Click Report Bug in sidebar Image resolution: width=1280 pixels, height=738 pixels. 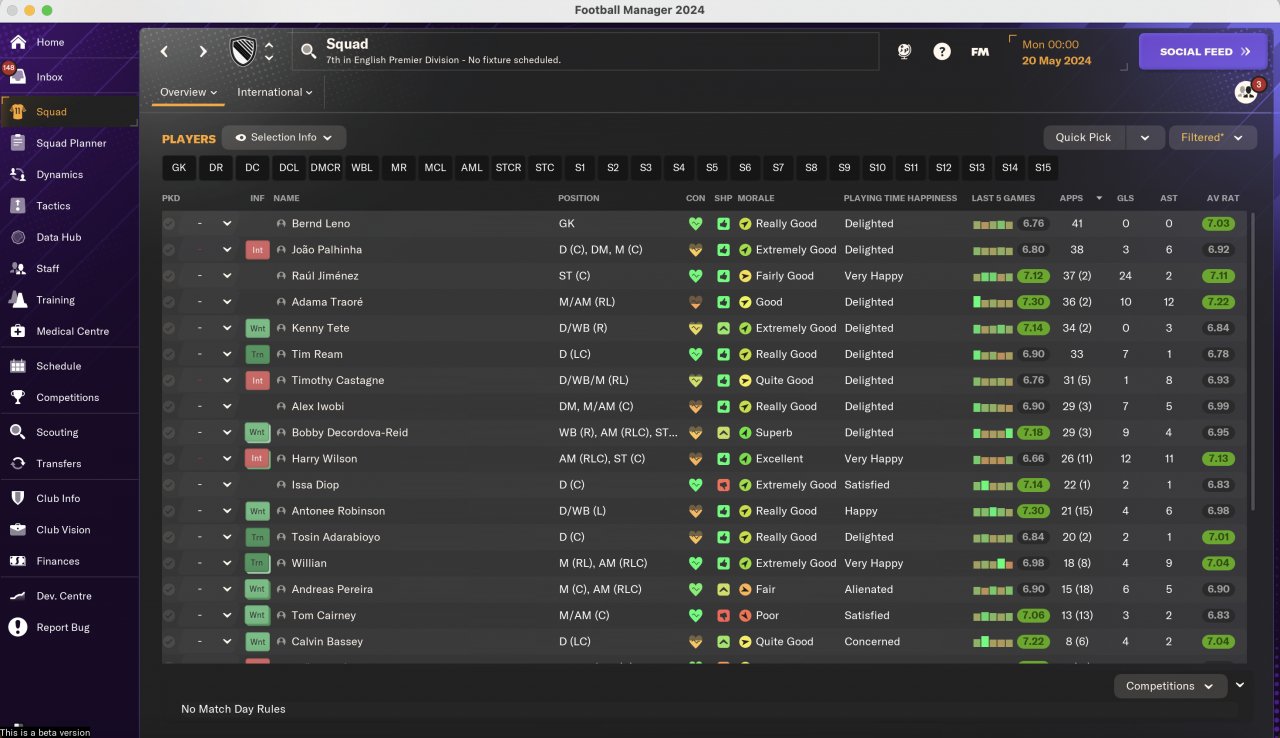click(63, 627)
